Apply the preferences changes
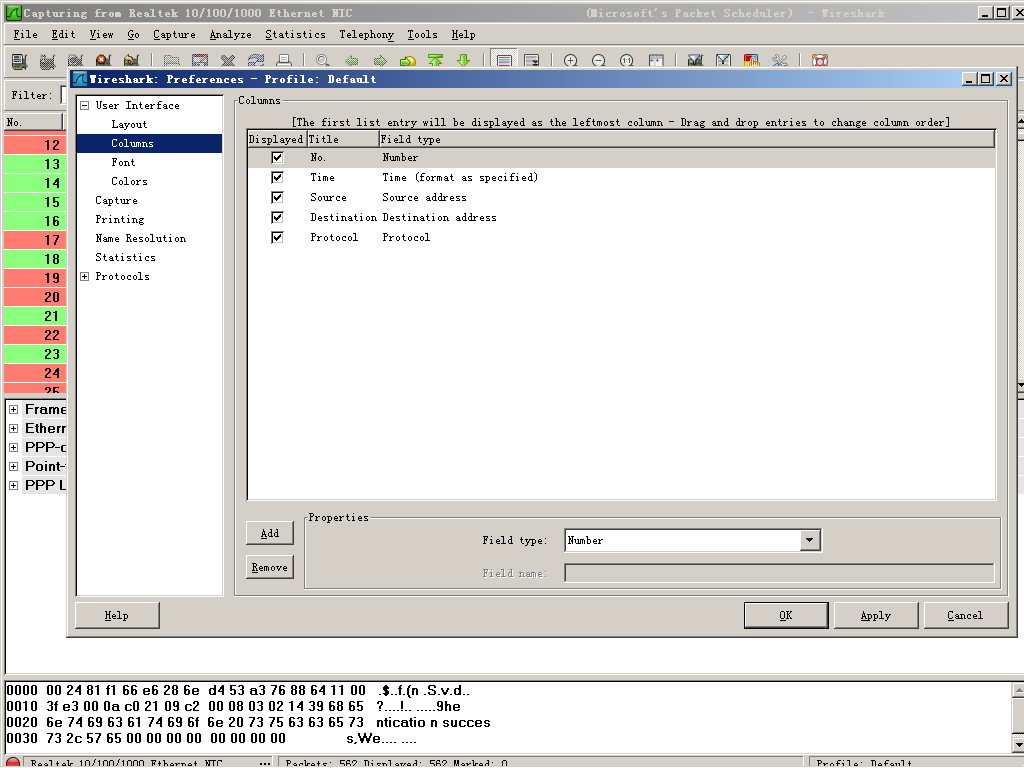Screen dimensions: 1024x768 tap(876, 615)
